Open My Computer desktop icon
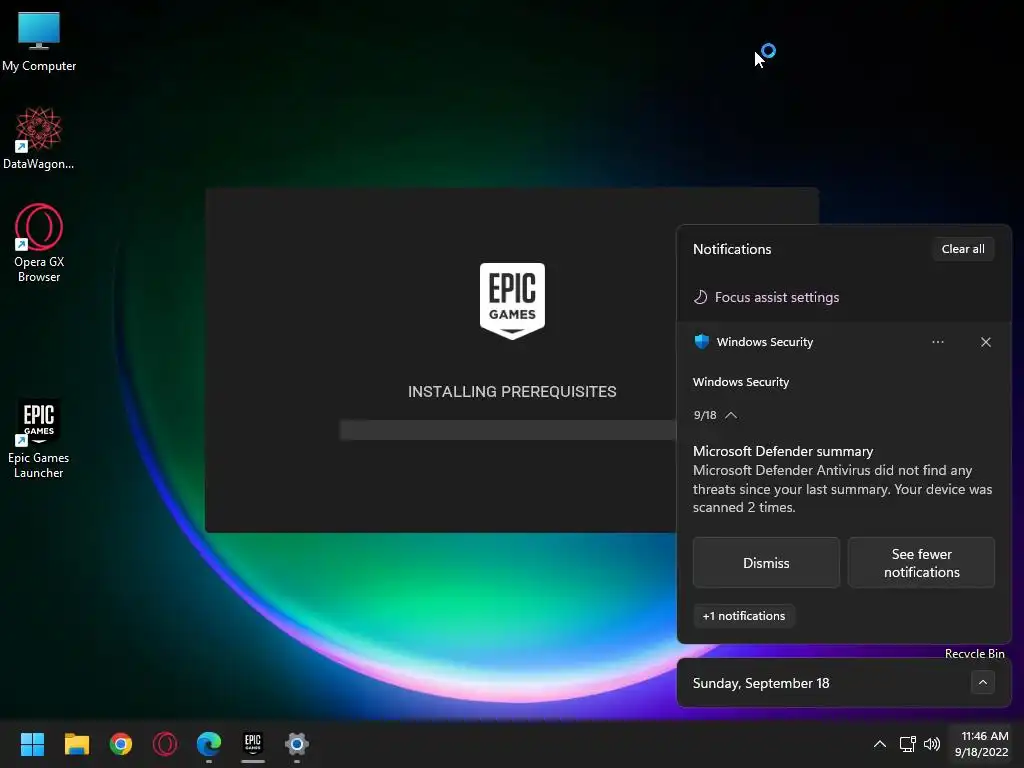Screen dimensions: 1024x768 coord(39,42)
